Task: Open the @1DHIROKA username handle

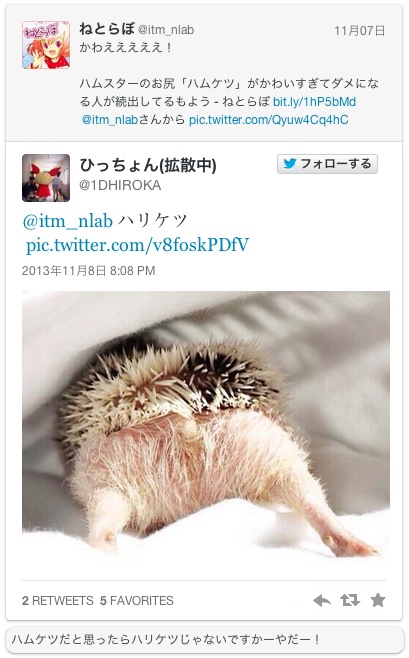Action: (120, 185)
